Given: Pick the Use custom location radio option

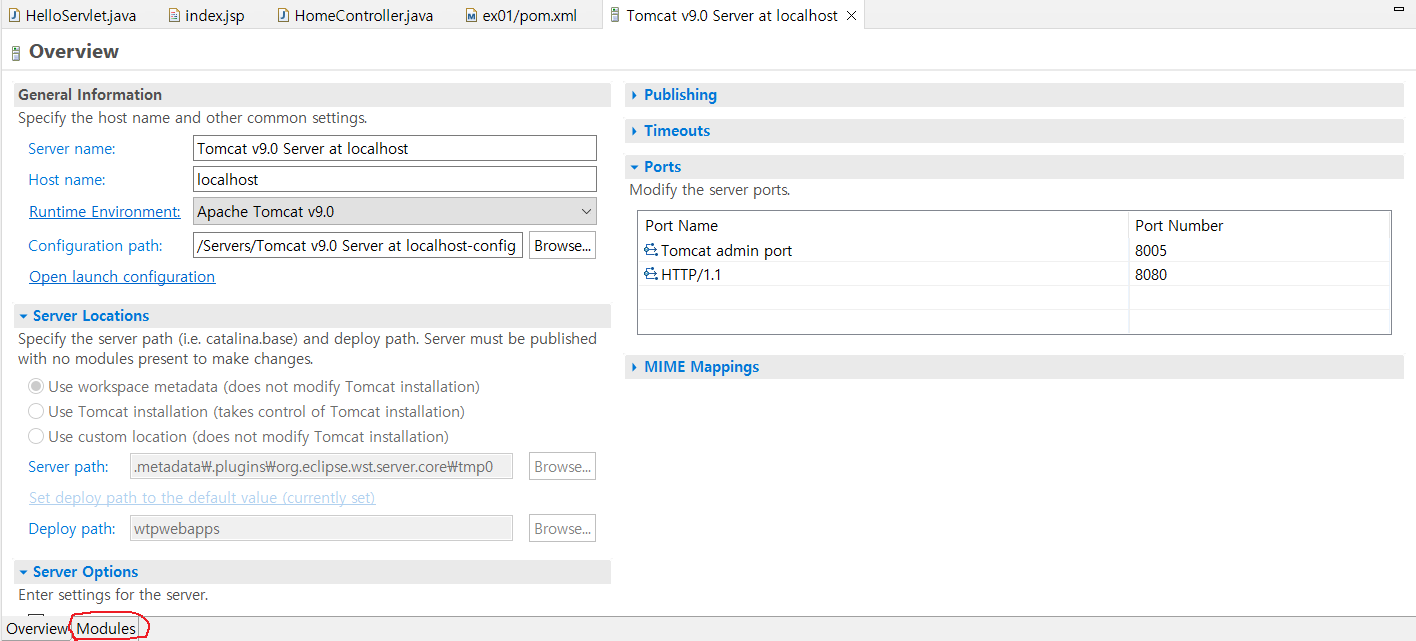Looking at the screenshot, I should [36, 436].
